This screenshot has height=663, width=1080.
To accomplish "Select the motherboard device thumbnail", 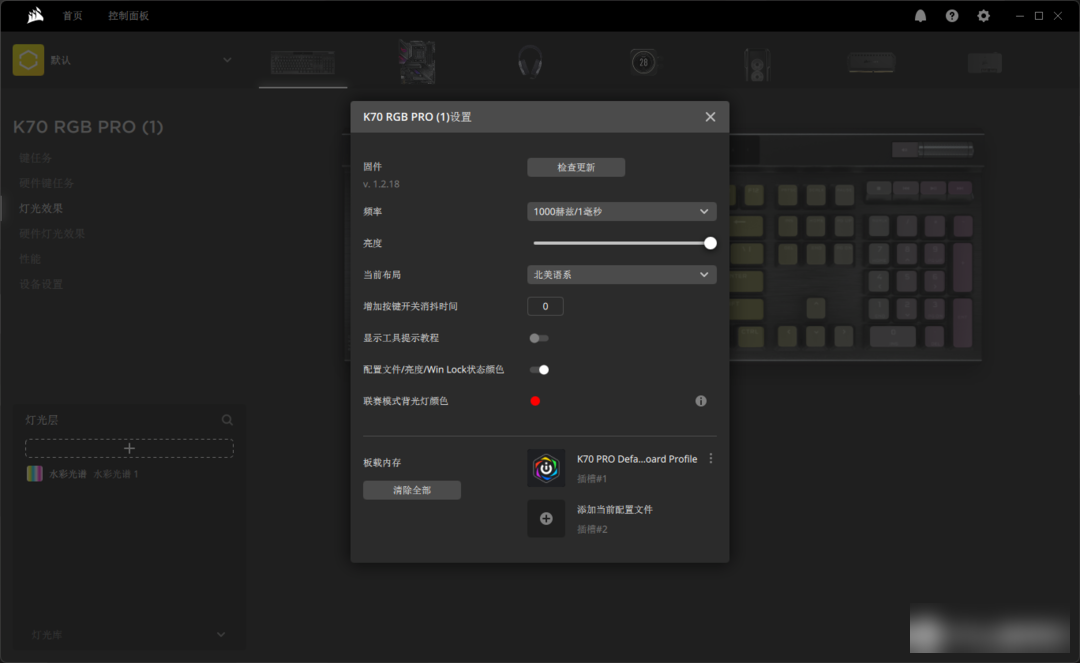I will click(x=417, y=62).
